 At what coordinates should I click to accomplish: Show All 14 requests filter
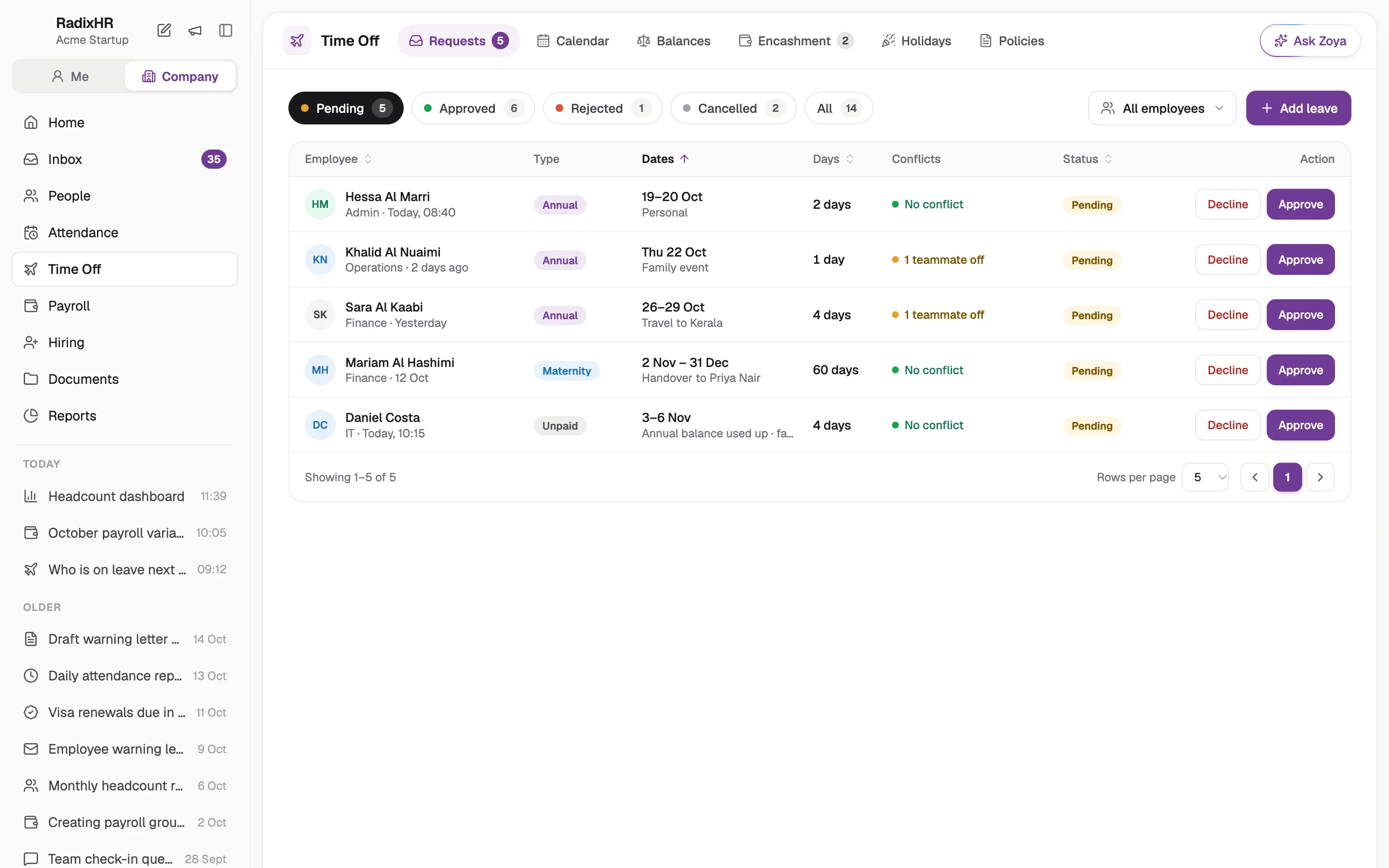pyautogui.click(x=839, y=108)
